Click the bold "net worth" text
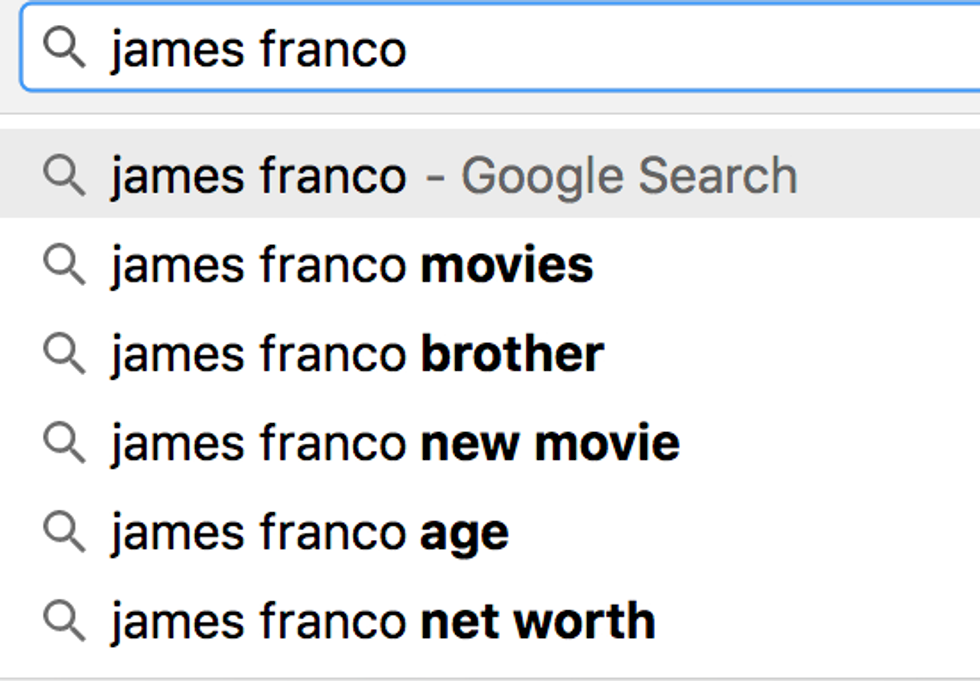This screenshot has width=980, height=681. point(538,621)
